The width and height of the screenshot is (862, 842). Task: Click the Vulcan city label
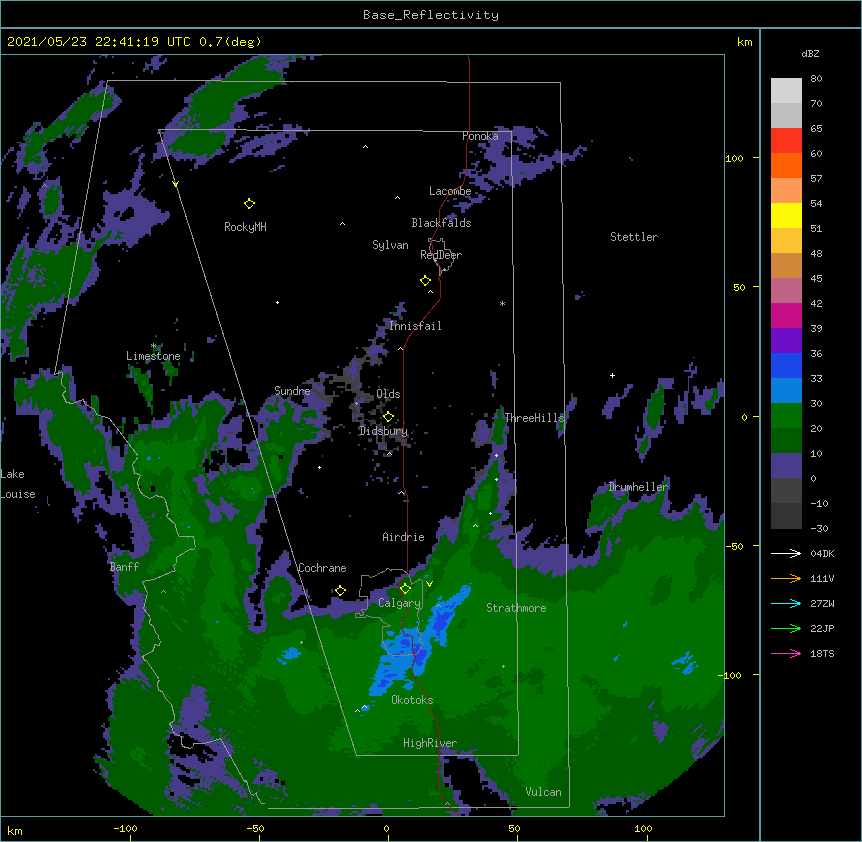pos(543,792)
